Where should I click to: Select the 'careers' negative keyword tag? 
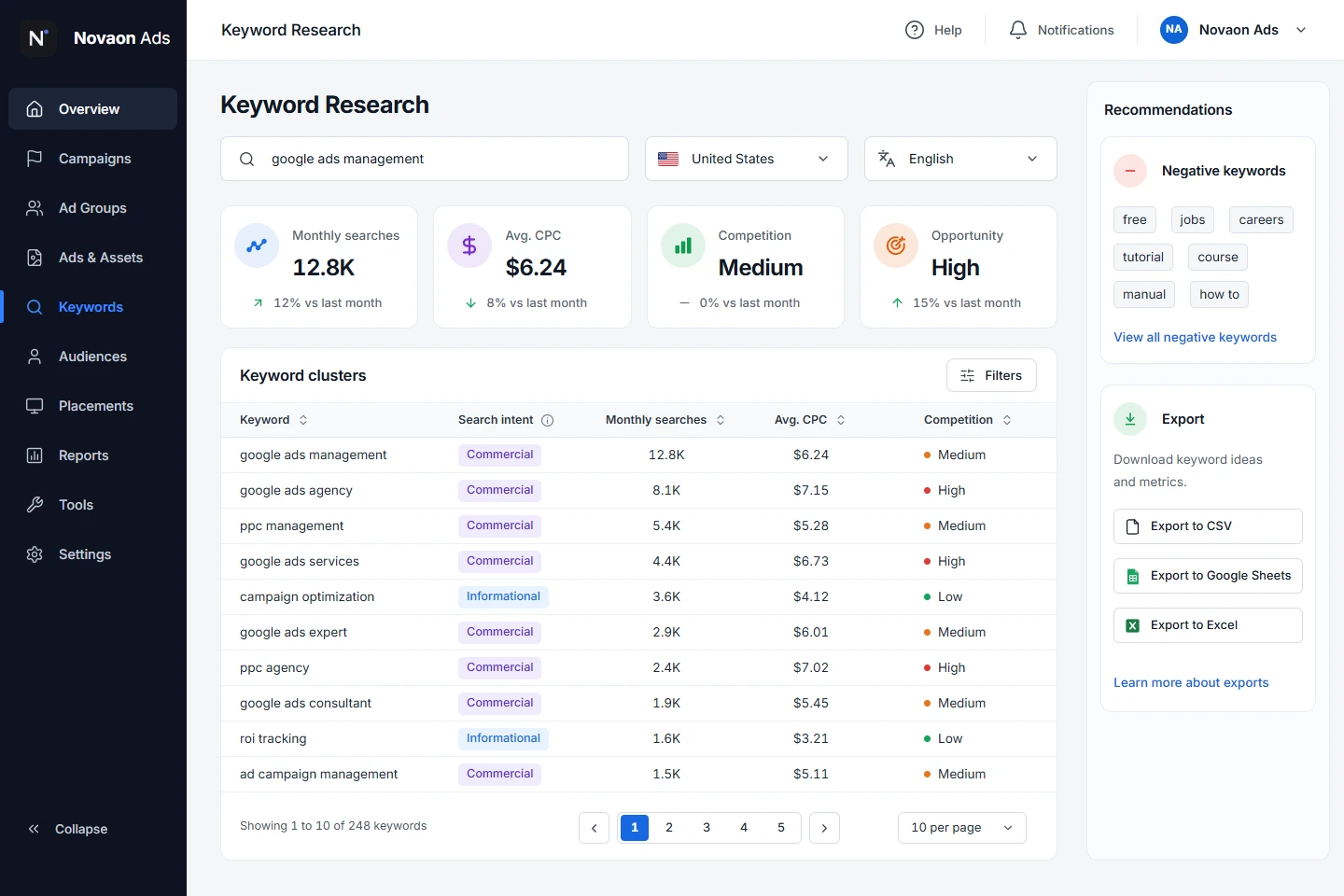1261,220
